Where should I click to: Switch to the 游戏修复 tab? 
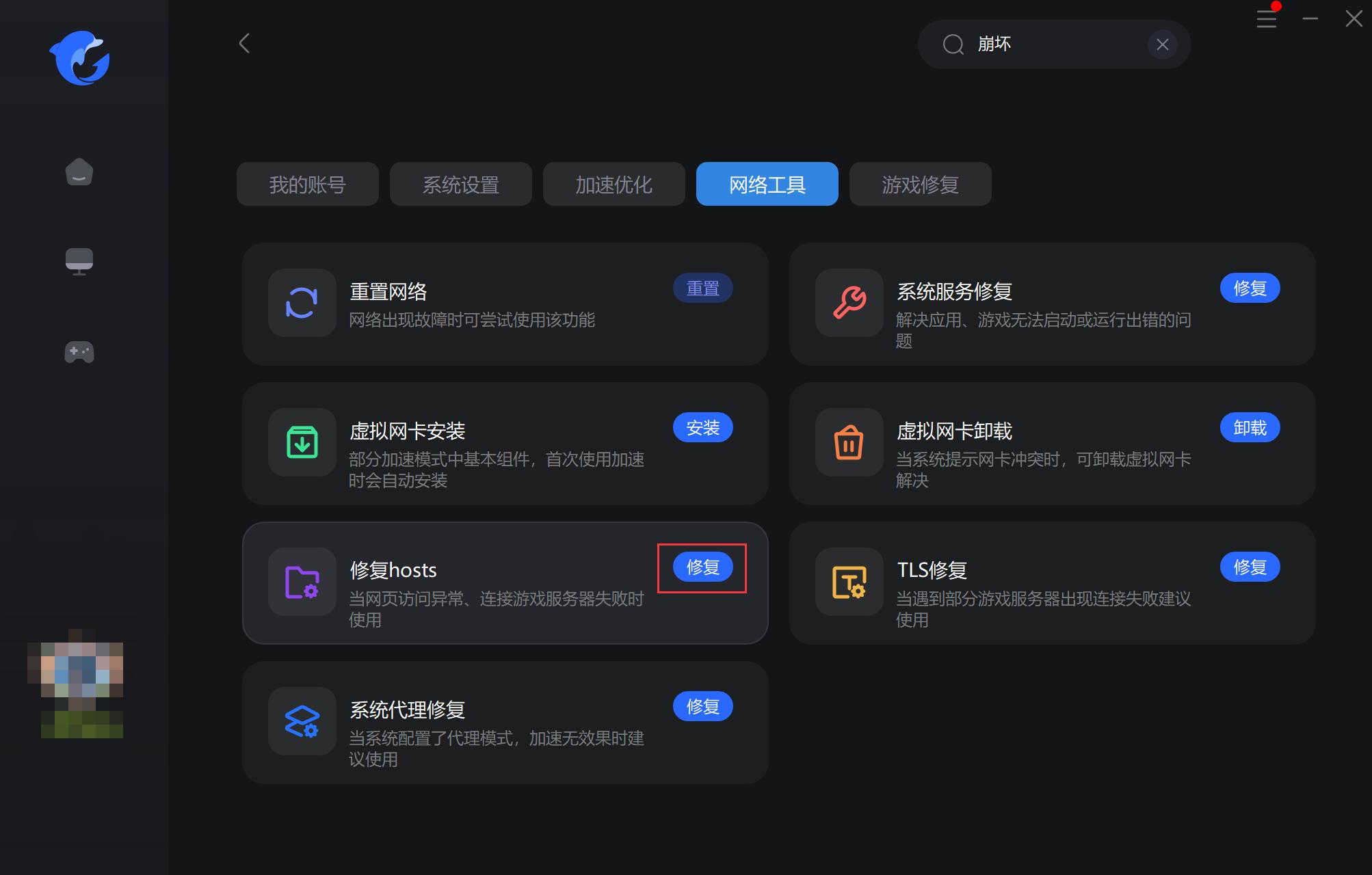(x=920, y=184)
